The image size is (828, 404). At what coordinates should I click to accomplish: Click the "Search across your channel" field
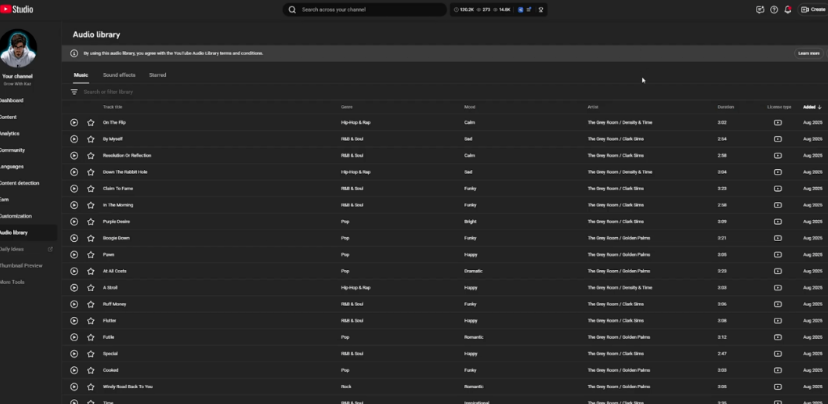tap(365, 9)
